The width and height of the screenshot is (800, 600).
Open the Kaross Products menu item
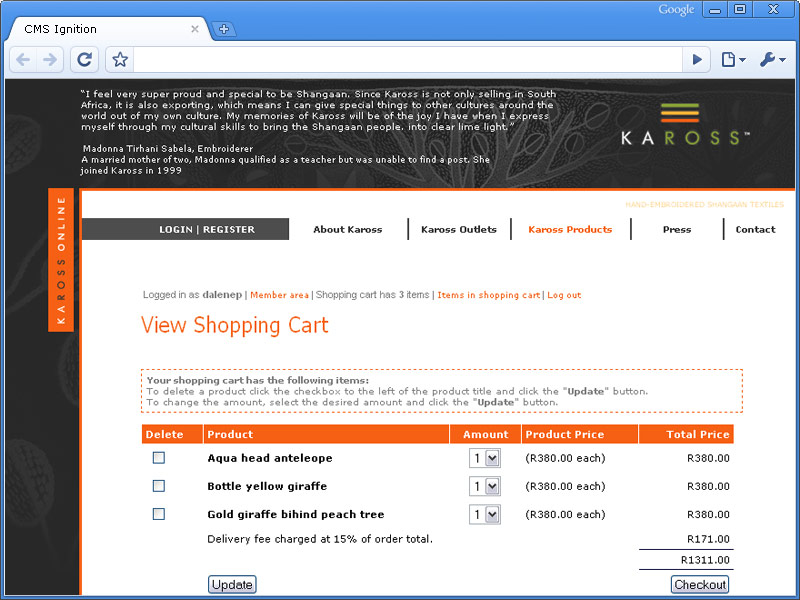point(570,230)
